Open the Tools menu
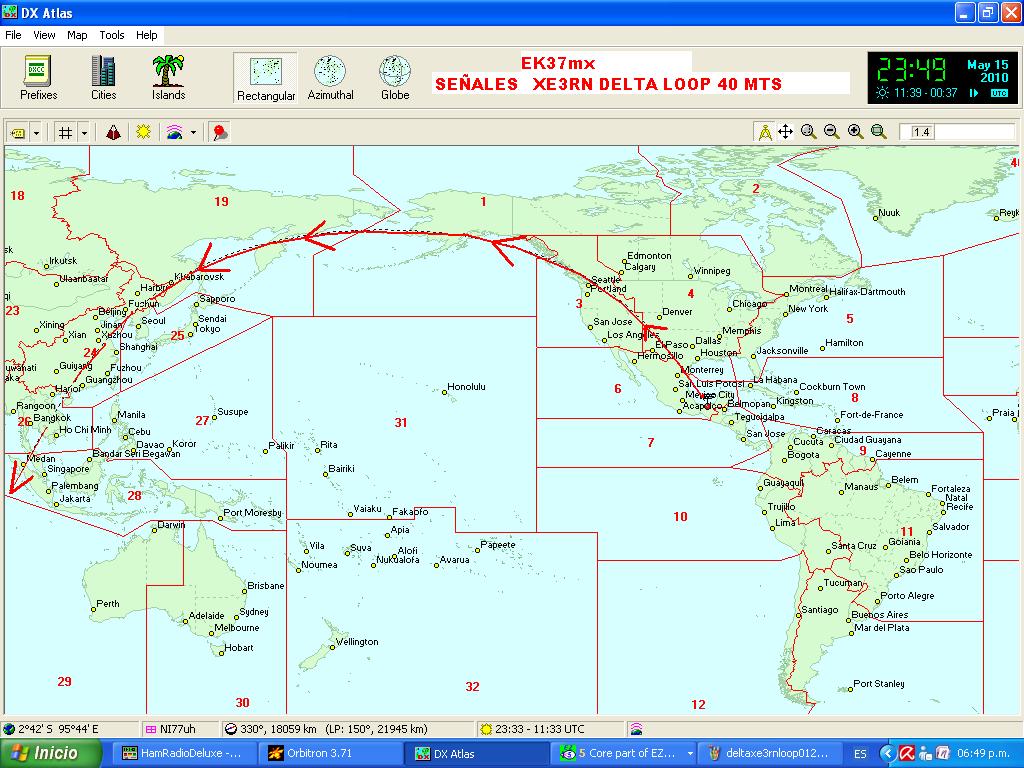This screenshot has width=1024, height=768. [112, 35]
